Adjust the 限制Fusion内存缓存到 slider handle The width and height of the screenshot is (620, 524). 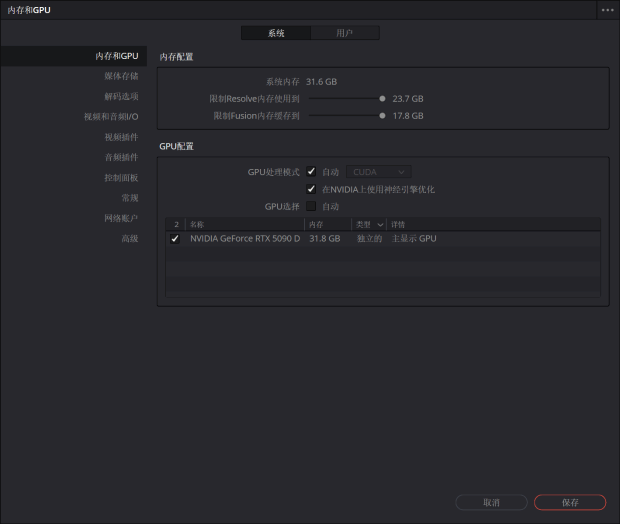(382, 116)
